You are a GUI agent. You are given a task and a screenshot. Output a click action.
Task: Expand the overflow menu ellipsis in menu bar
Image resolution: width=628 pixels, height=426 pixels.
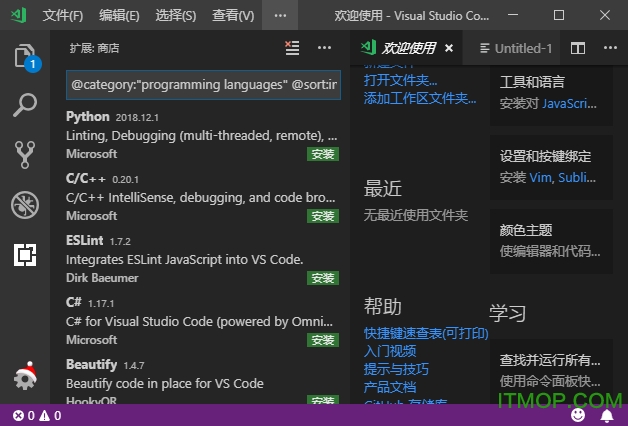click(x=280, y=15)
